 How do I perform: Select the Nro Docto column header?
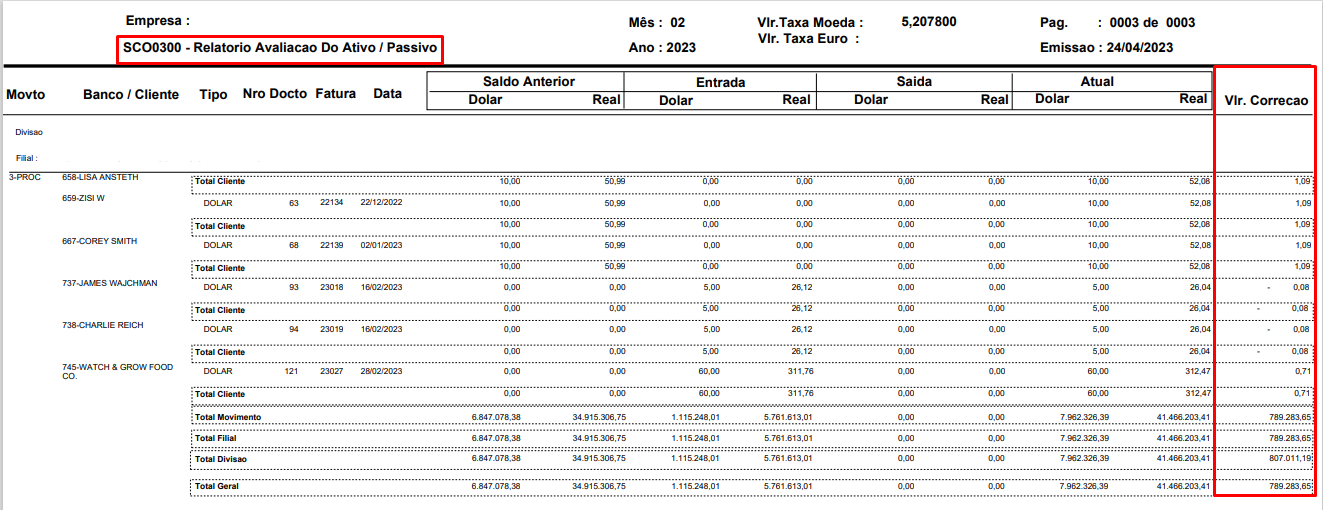tap(274, 94)
